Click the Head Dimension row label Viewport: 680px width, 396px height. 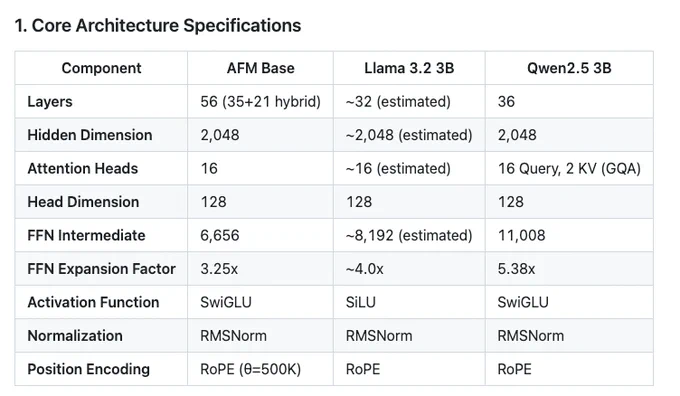click(x=83, y=202)
